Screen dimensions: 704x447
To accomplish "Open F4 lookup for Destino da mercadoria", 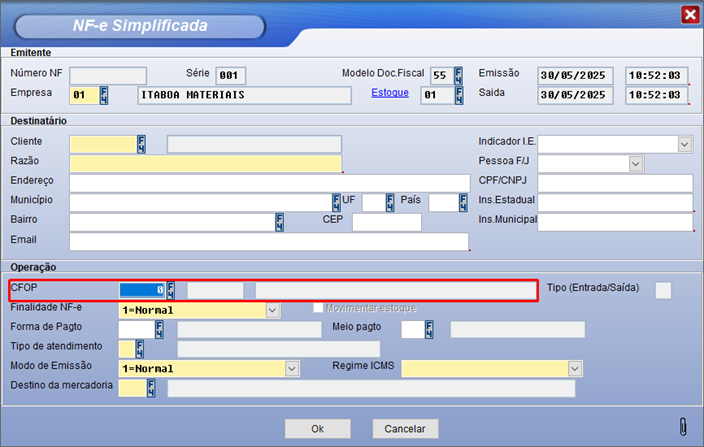I will (x=151, y=388).
